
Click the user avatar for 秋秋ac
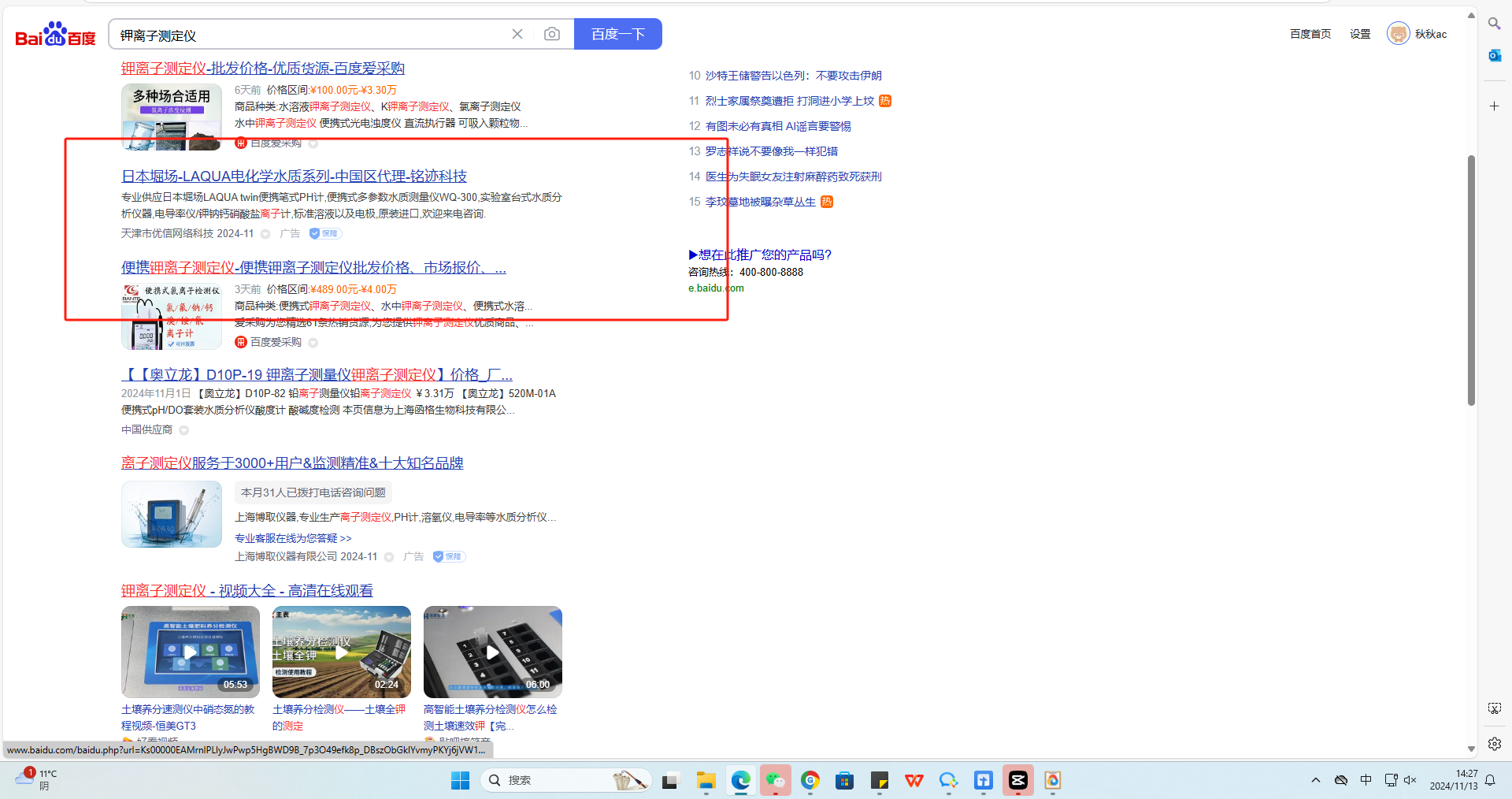coord(1398,34)
